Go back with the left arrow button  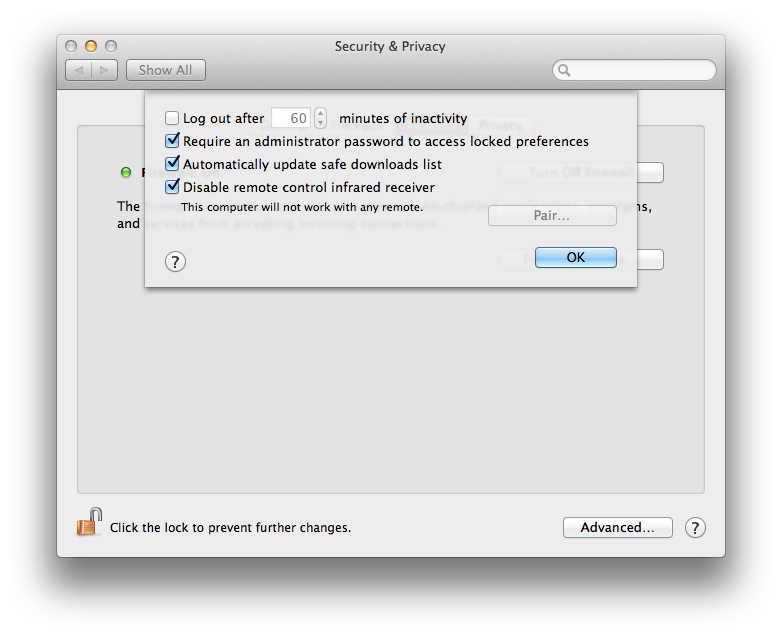(78, 70)
